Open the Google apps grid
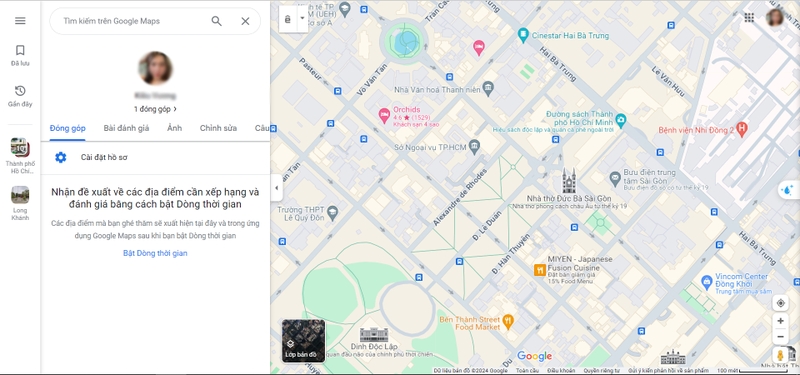The image size is (800, 375). click(749, 18)
